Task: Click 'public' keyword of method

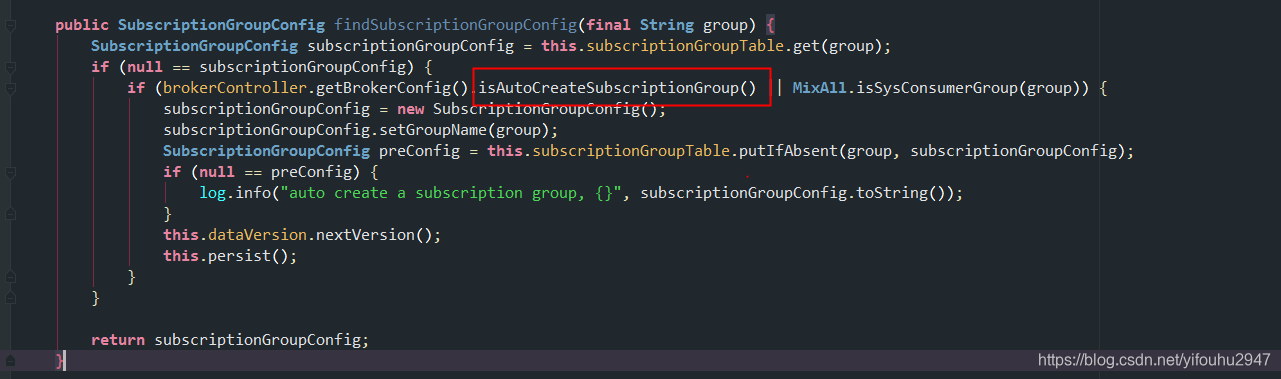Action: 82,24
